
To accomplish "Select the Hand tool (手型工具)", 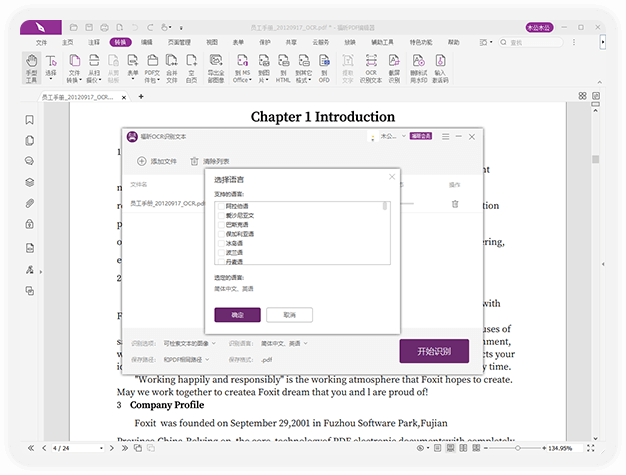I will [x=32, y=68].
